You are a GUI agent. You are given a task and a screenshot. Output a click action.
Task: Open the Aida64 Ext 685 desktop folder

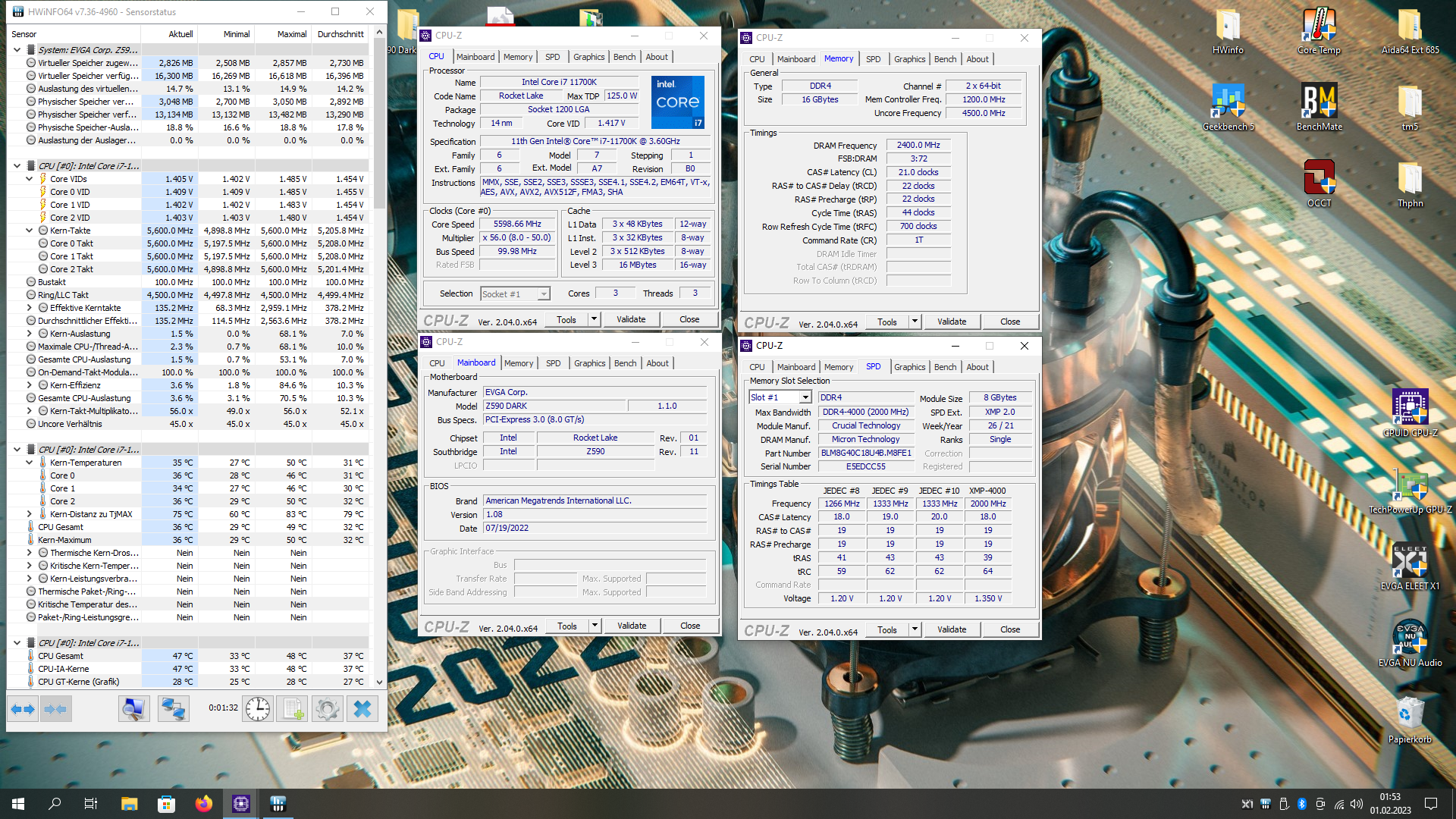tap(1410, 32)
